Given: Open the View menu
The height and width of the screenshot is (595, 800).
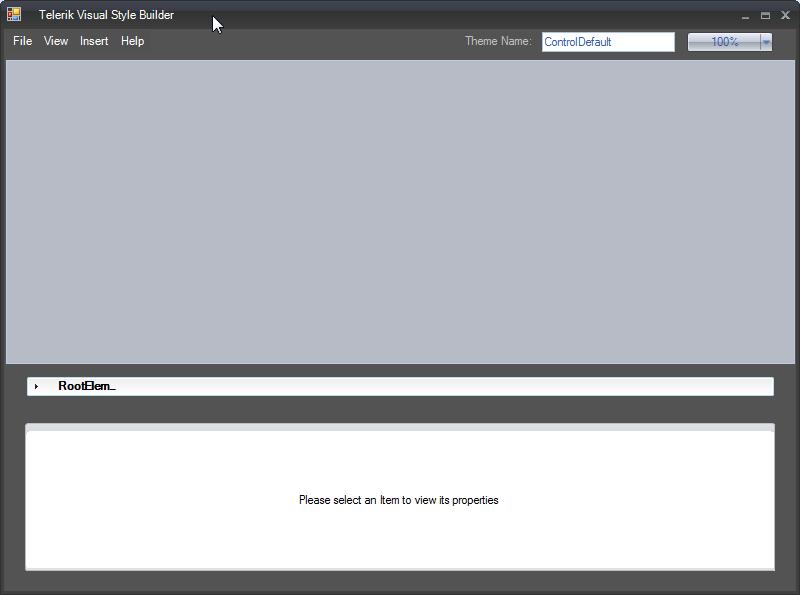Looking at the screenshot, I should click(x=56, y=41).
